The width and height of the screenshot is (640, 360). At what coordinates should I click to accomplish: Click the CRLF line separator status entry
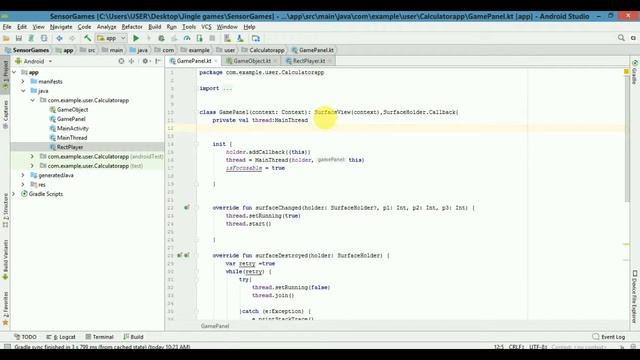click(516, 347)
